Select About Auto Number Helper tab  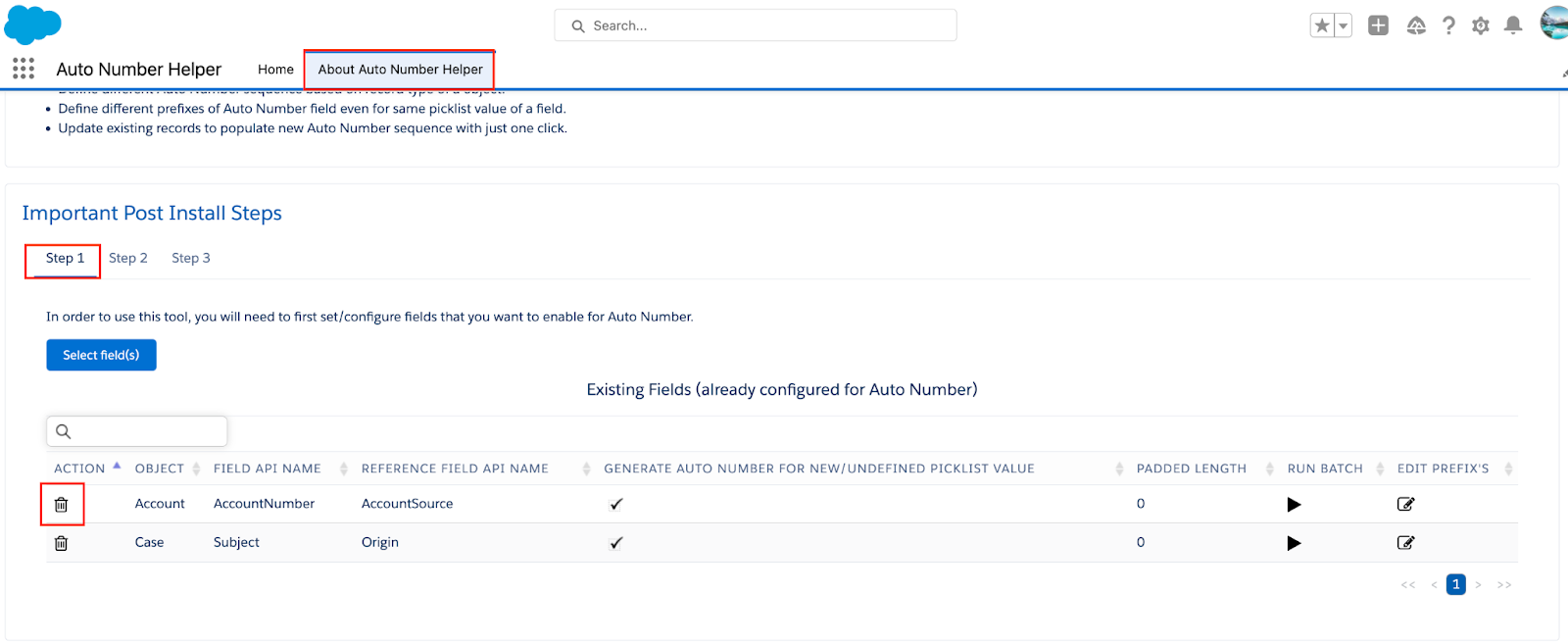[400, 70]
